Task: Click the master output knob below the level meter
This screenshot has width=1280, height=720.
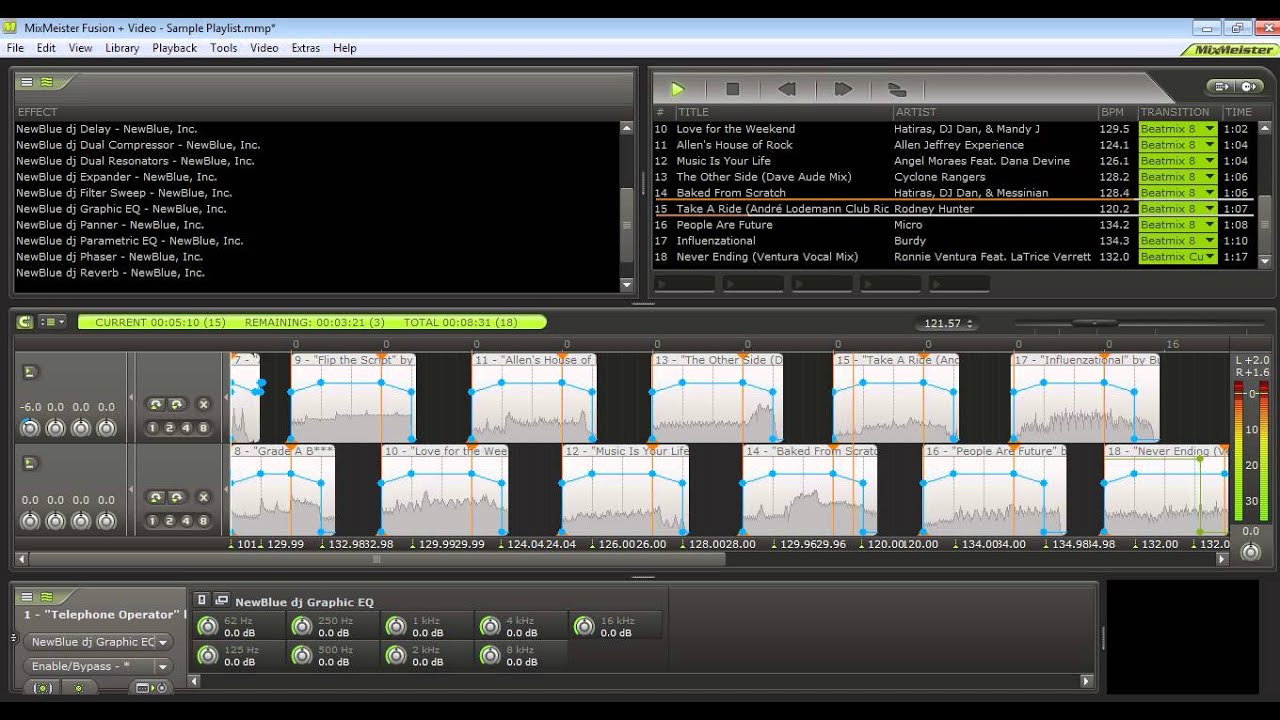Action: (x=1249, y=551)
